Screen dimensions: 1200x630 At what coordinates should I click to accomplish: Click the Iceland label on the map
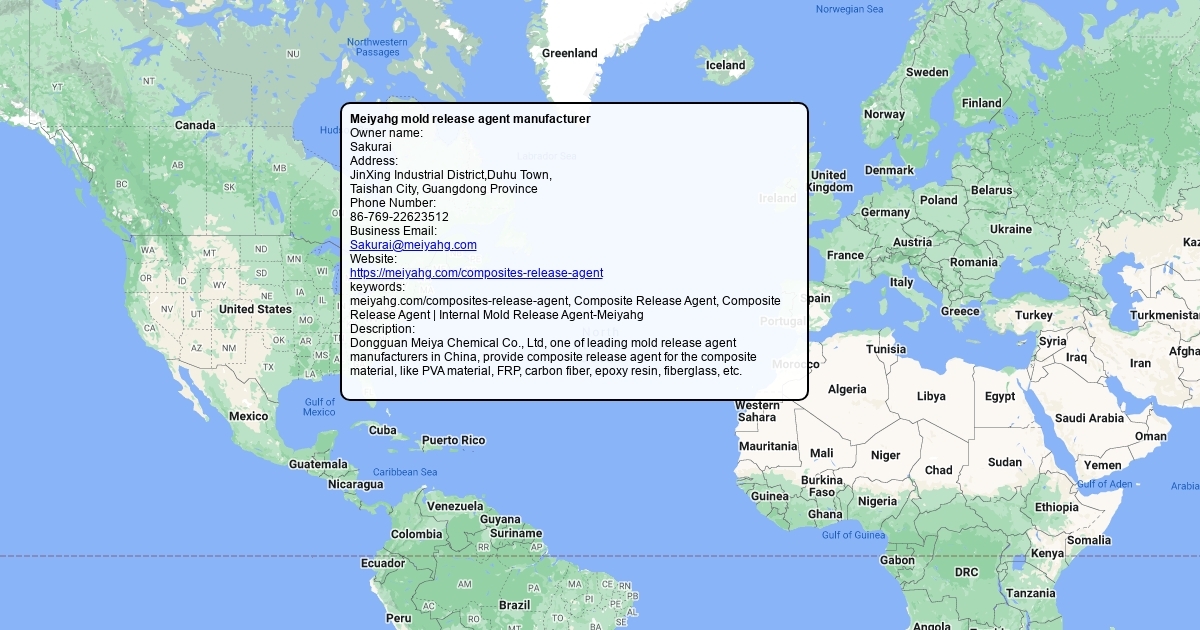tap(726, 66)
